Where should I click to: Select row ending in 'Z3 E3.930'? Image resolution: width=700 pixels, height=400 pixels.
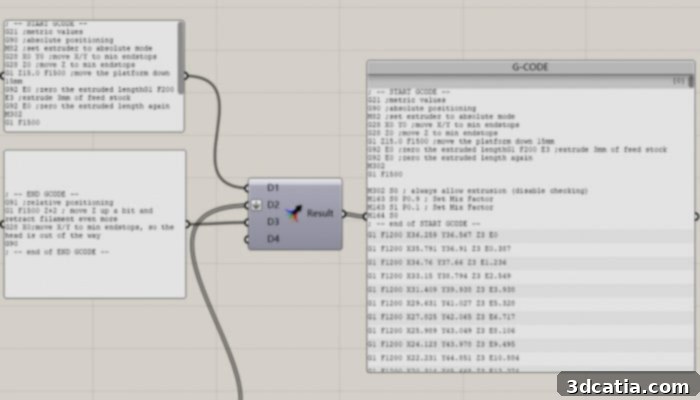pyautogui.click(x=530, y=290)
